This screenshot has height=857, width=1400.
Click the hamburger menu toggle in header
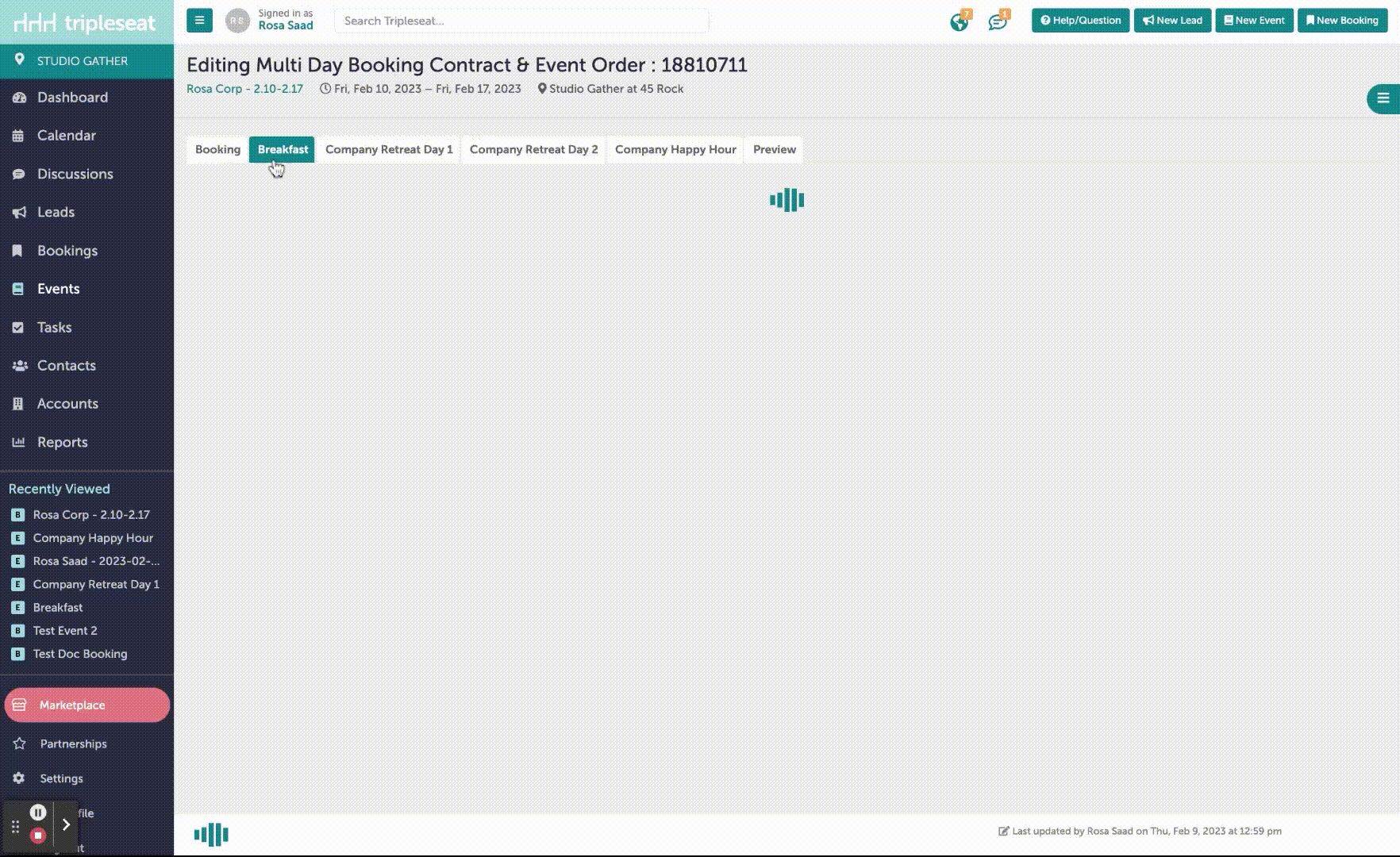199,21
